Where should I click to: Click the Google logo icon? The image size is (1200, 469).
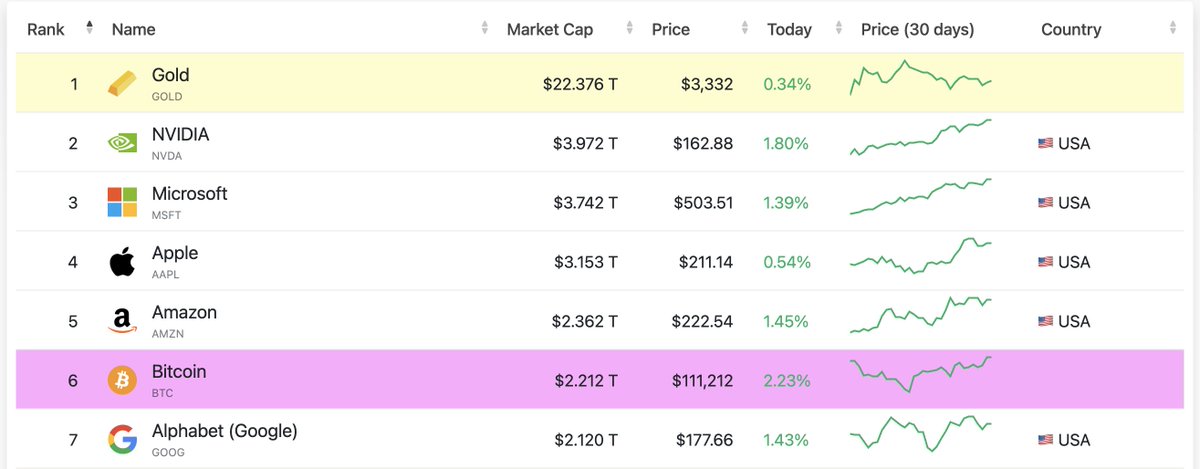pyautogui.click(x=122, y=439)
